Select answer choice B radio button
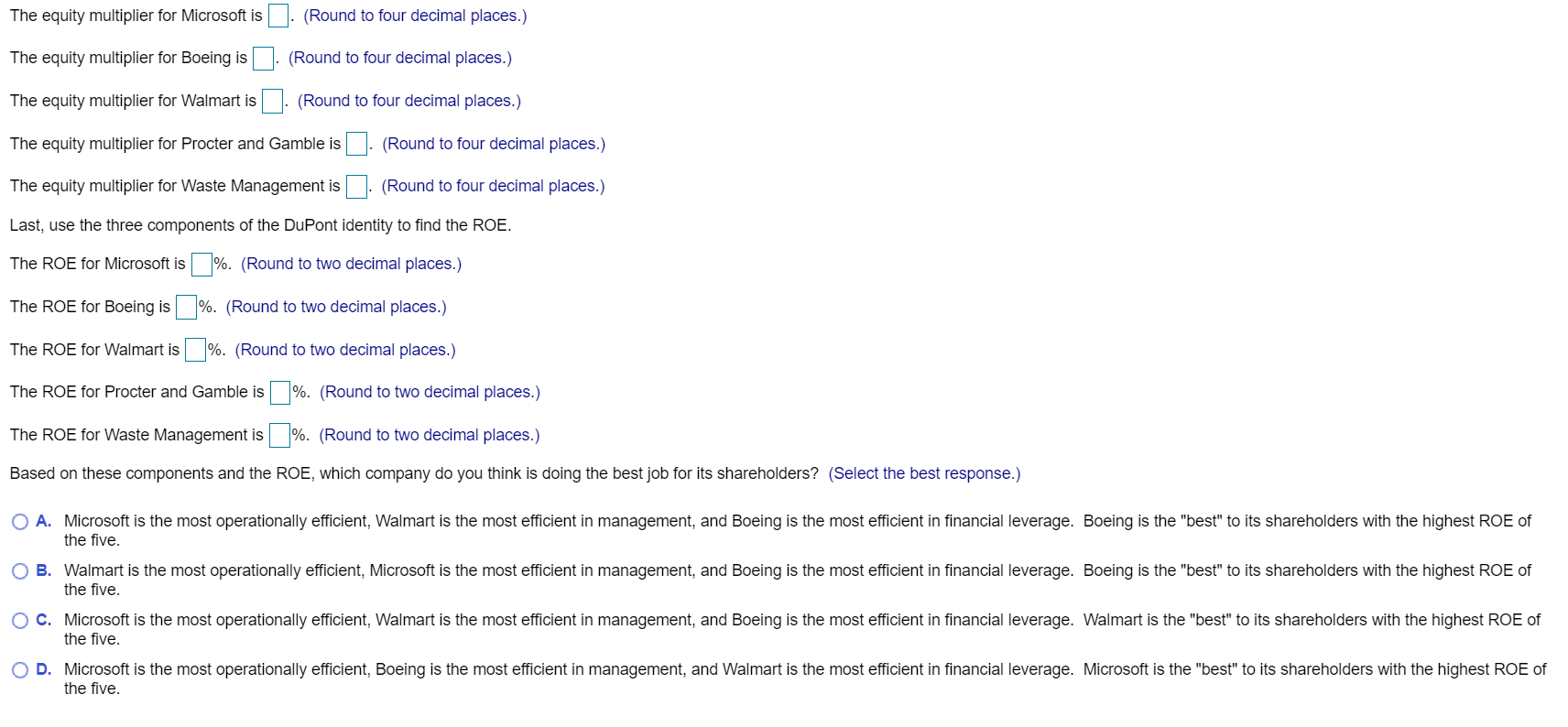Viewport: 1568px width, 727px height. (x=20, y=571)
